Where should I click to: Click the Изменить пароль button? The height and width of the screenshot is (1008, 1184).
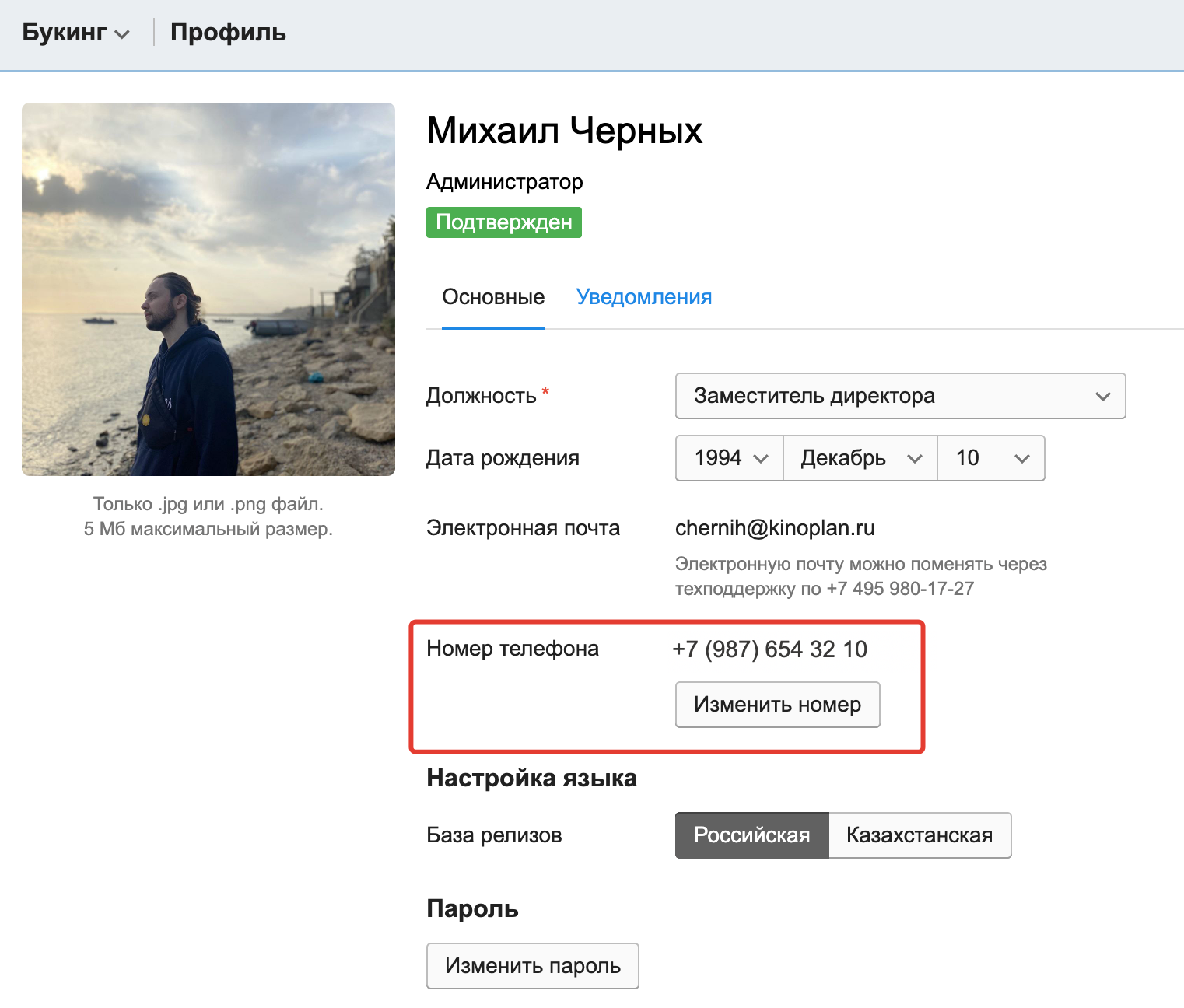tap(533, 966)
